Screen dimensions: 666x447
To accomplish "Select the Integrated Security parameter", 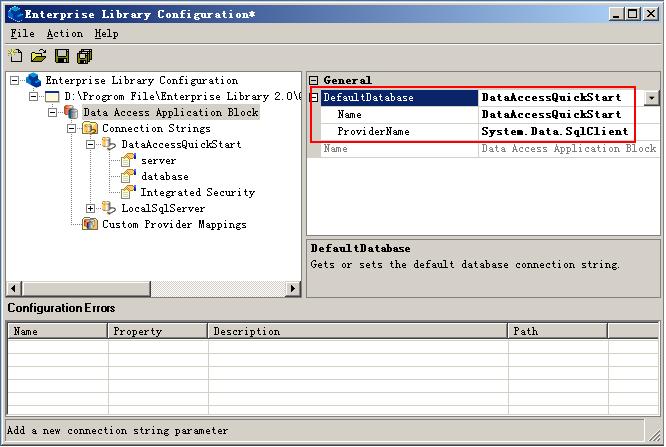I will (x=197, y=193).
